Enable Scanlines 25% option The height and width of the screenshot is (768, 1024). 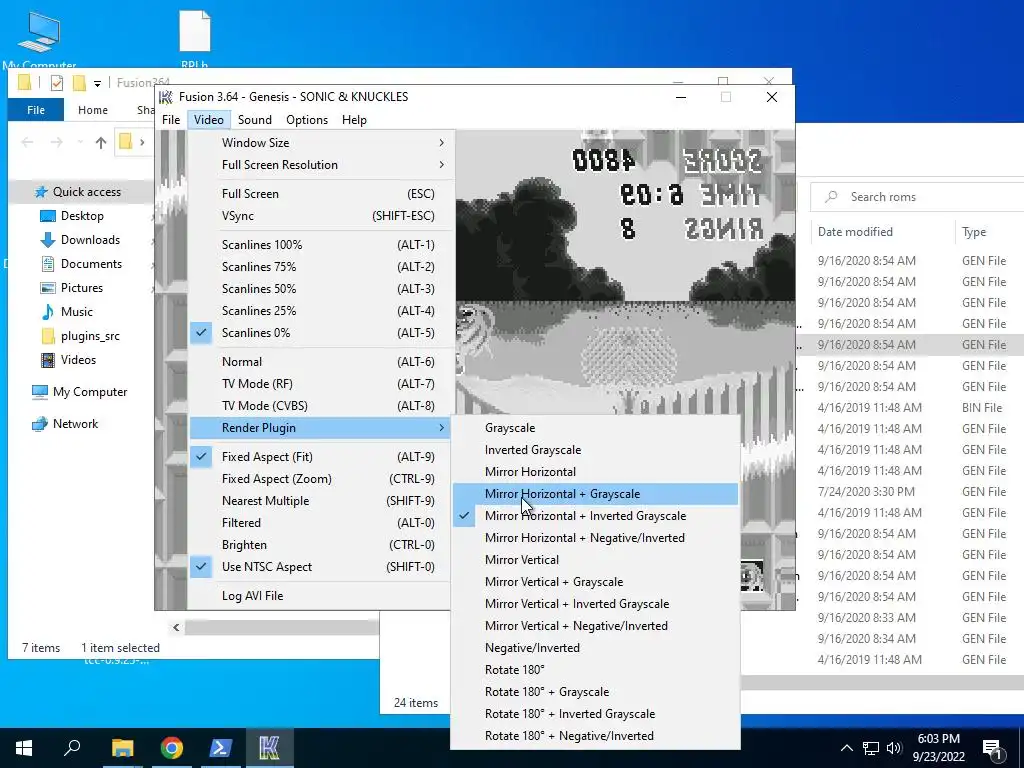coord(320,311)
